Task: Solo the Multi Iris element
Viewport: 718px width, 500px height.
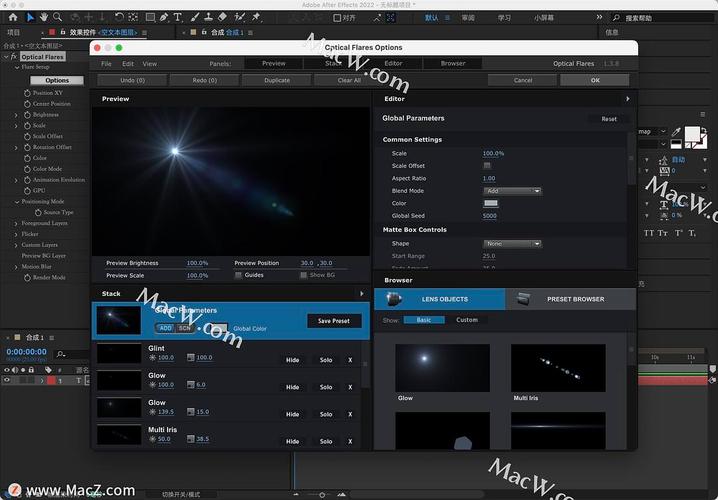Action: 326,441
